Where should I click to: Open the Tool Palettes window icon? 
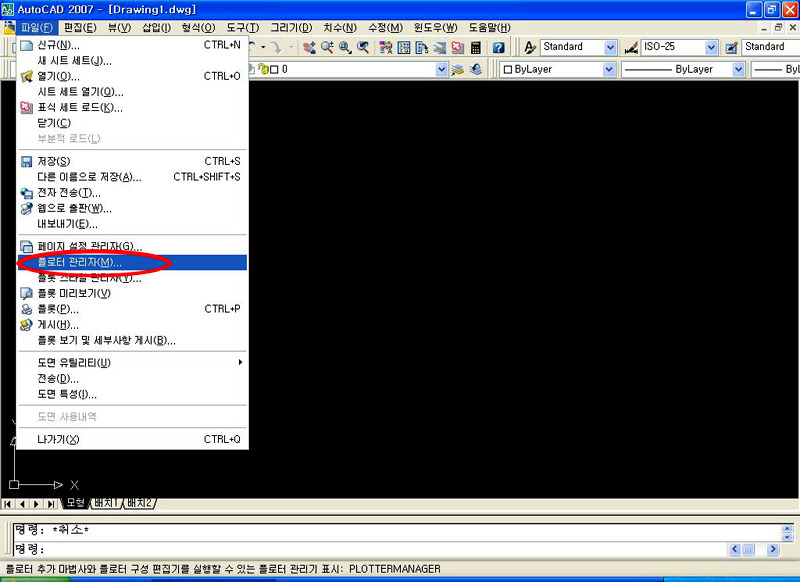421,47
